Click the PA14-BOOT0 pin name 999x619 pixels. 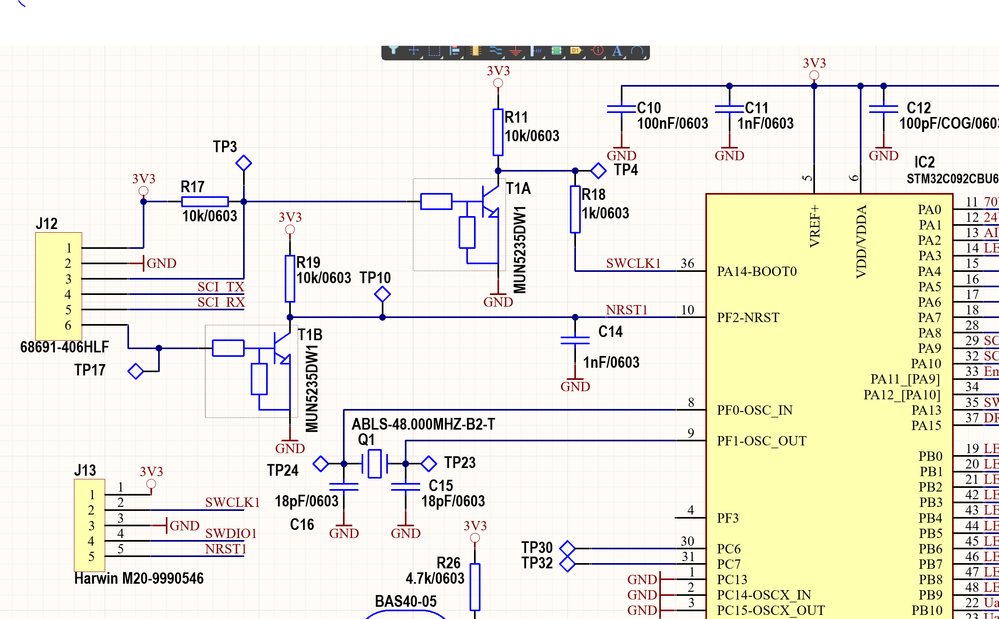pyautogui.click(x=758, y=272)
